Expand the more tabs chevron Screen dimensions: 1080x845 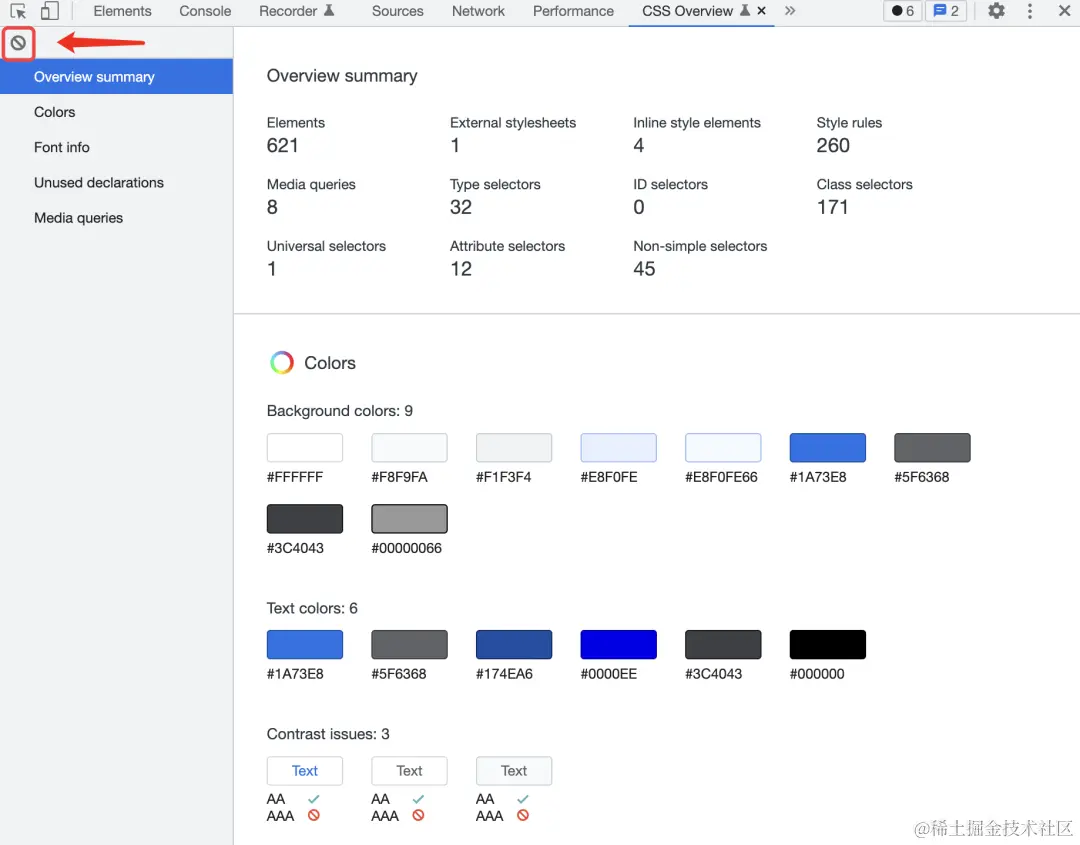(x=790, y=11)
